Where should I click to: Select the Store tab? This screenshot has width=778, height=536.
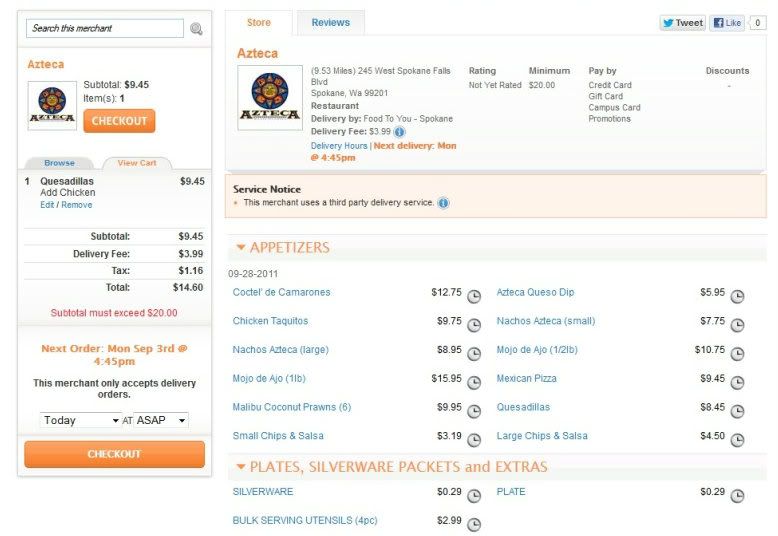pyautogui.click(x=259, y=23)
